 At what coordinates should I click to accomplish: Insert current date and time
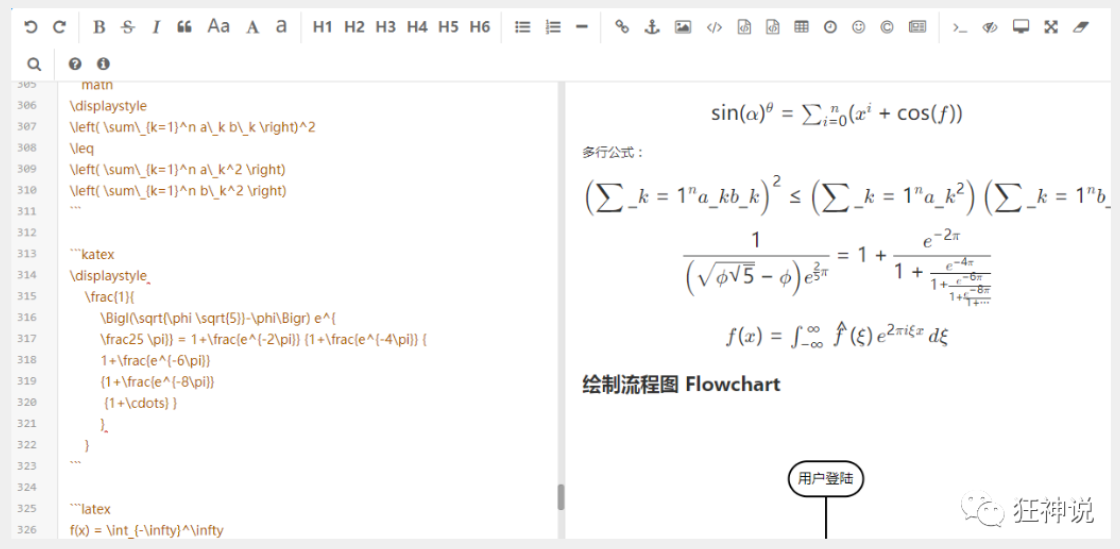(x=830, y=27)
